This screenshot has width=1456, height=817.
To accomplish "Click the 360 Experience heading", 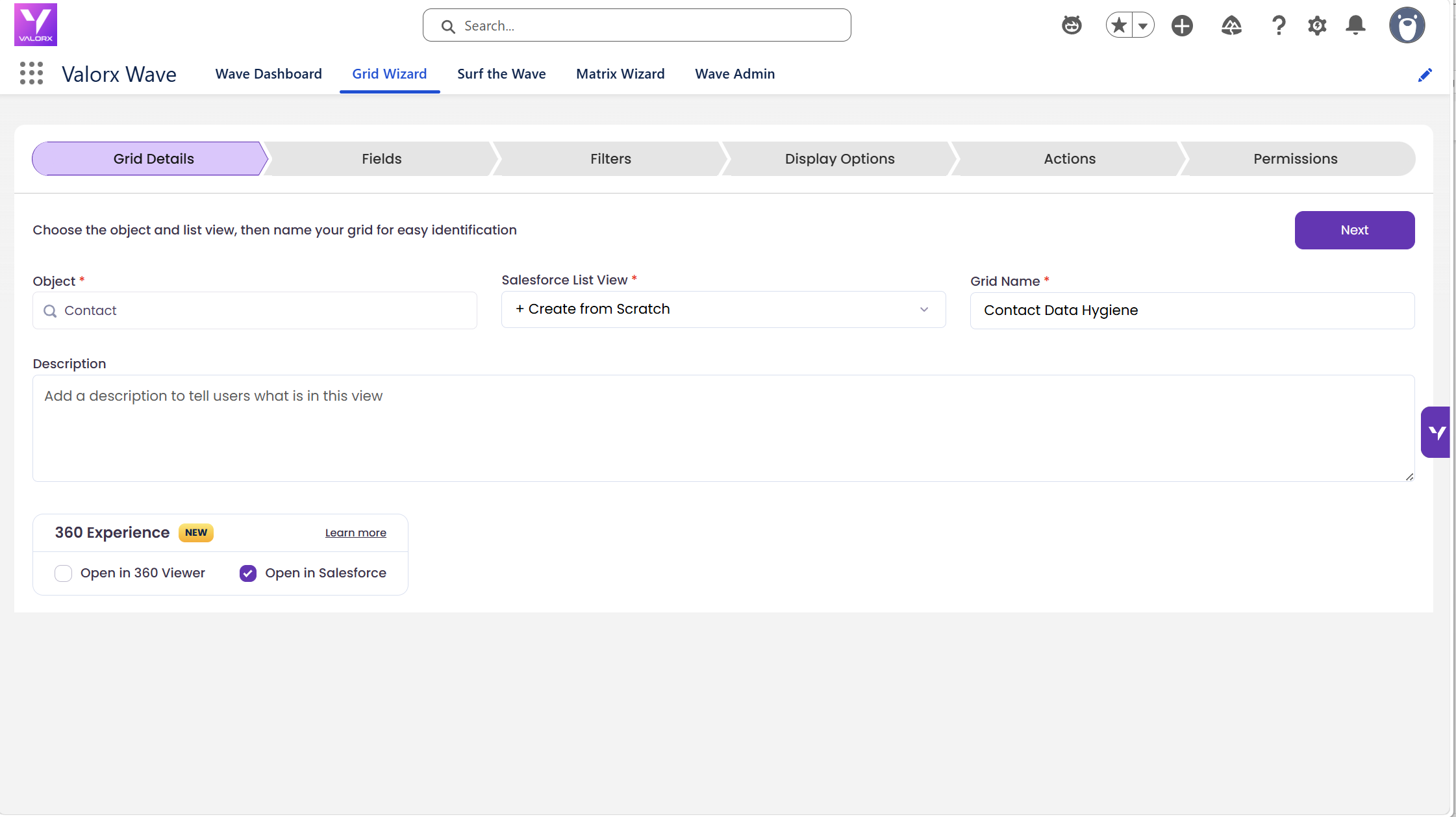I will click(112, 533).
